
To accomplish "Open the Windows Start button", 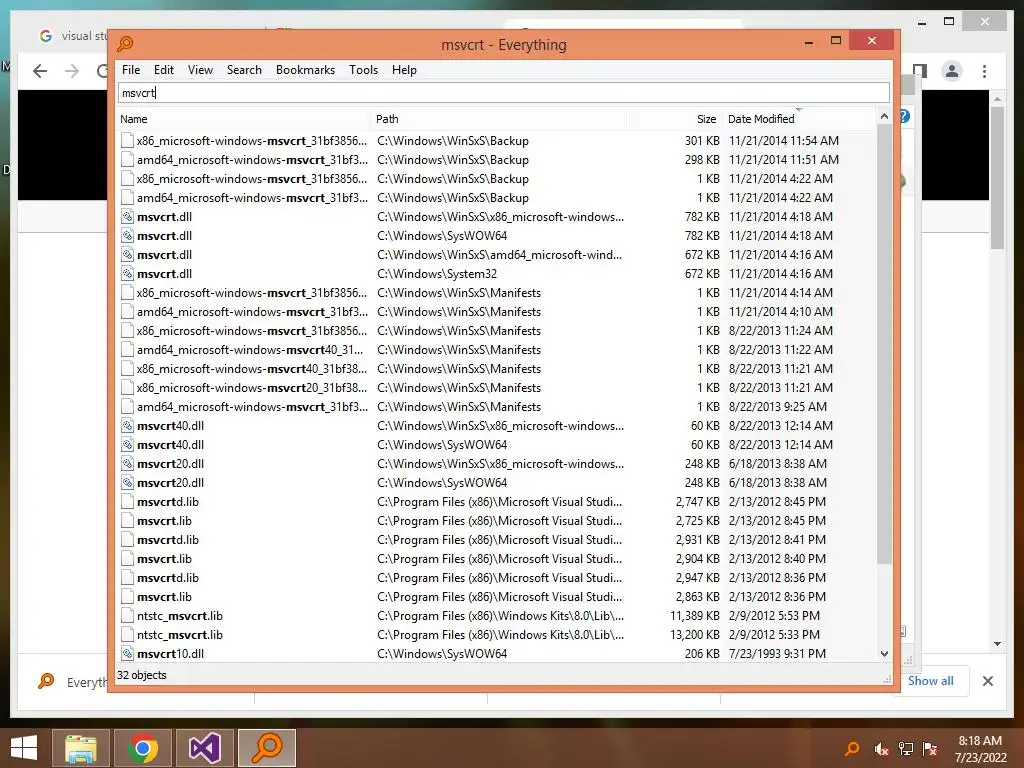I will [x=24, y=748].
